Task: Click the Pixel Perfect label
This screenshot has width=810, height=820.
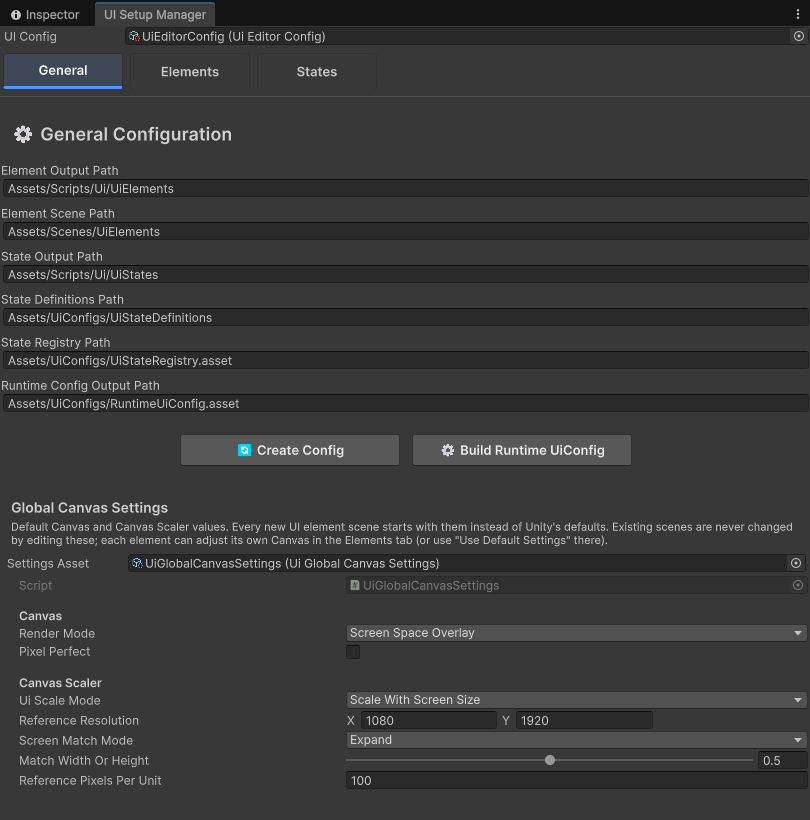Action: pyautogui.click(x=54, y=652)
